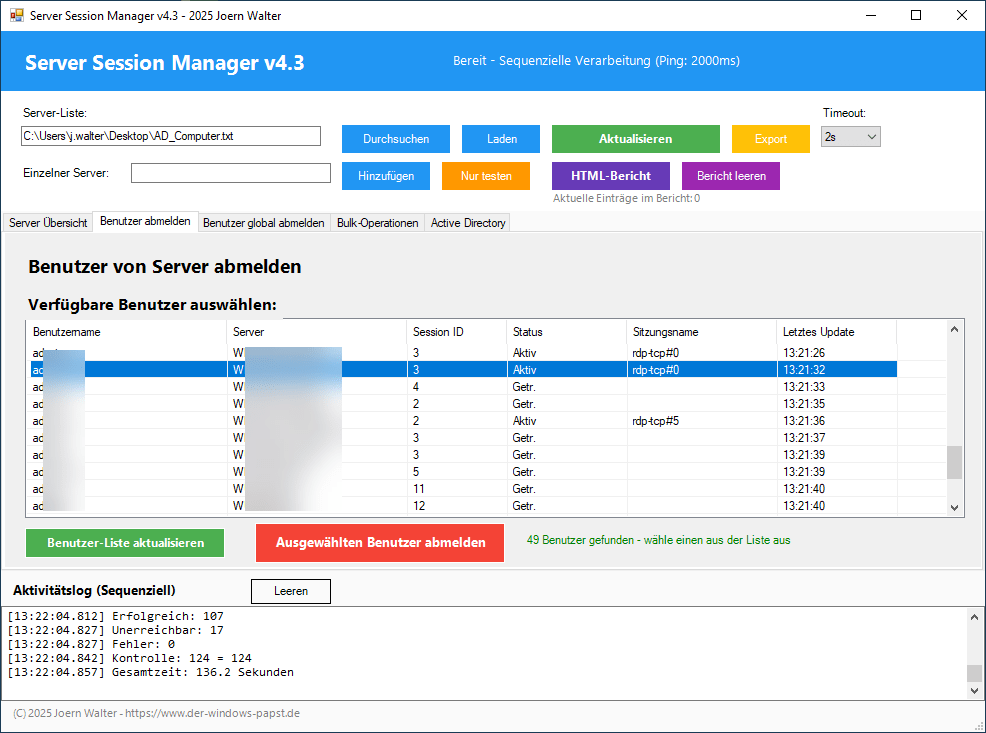Click the orange Nur testen button
The width and height of the screenshot is (986, 733).
[486, 176]
